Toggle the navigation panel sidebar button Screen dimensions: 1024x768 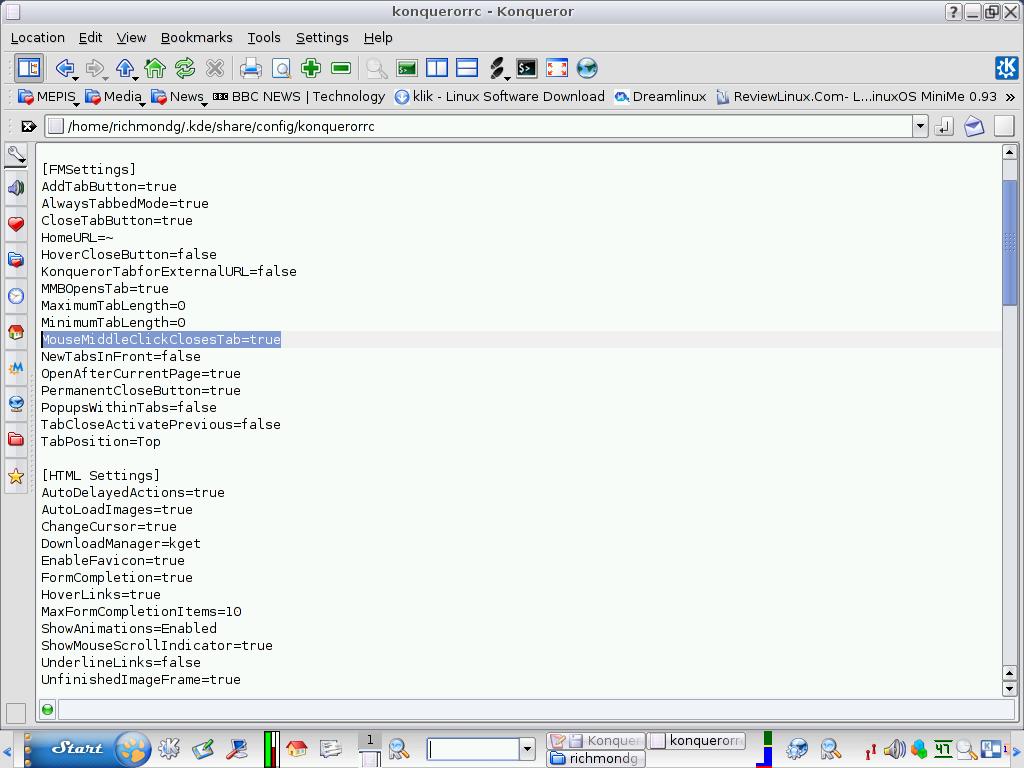[29, 68]
